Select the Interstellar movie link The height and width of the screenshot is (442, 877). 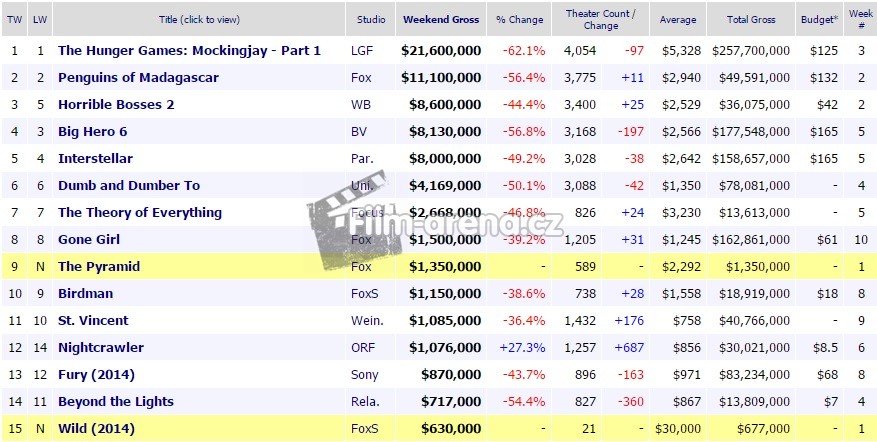coord(95,158)
